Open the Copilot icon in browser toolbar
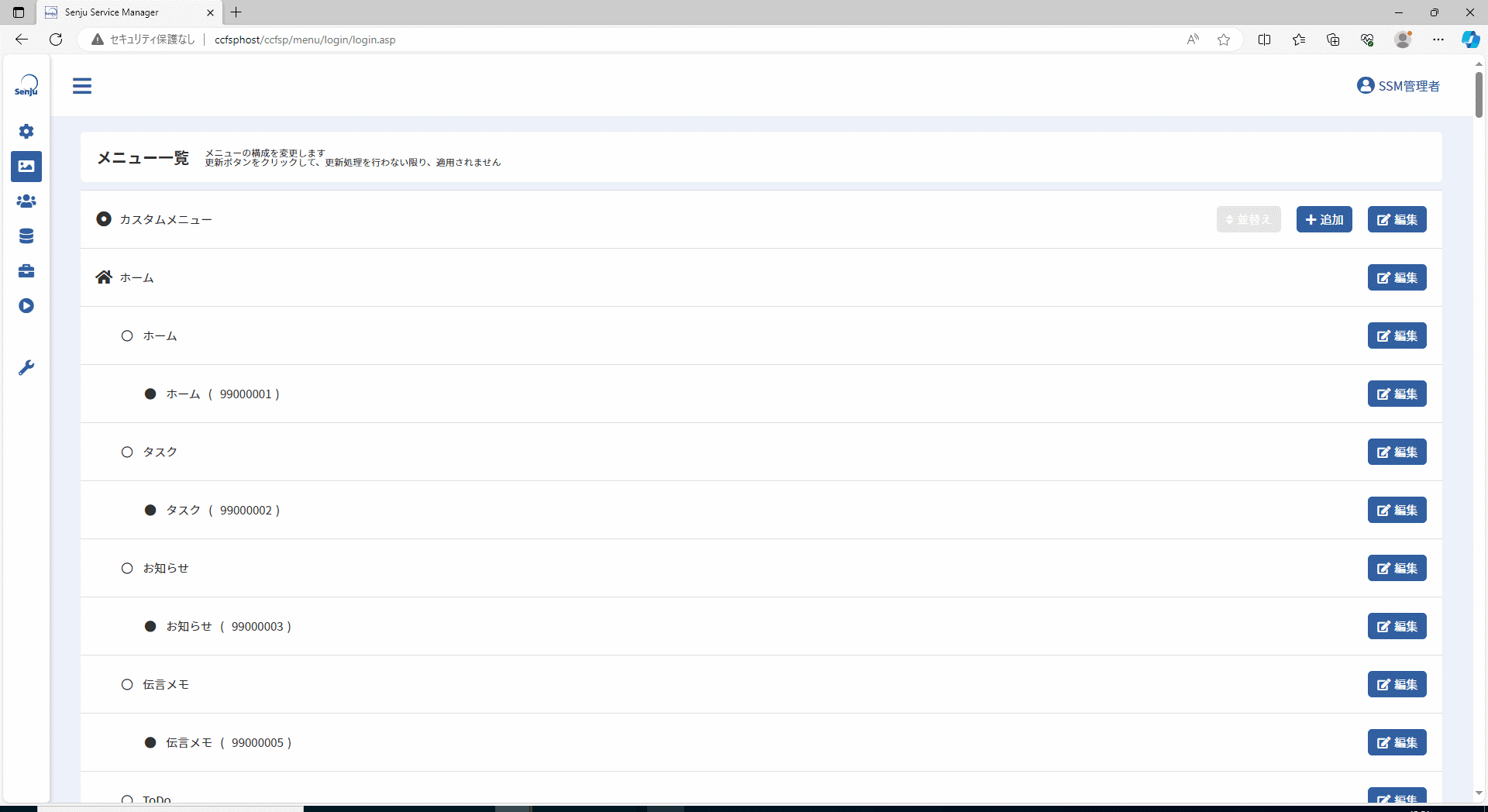Screen dimensions: 1488x812 1470,40
